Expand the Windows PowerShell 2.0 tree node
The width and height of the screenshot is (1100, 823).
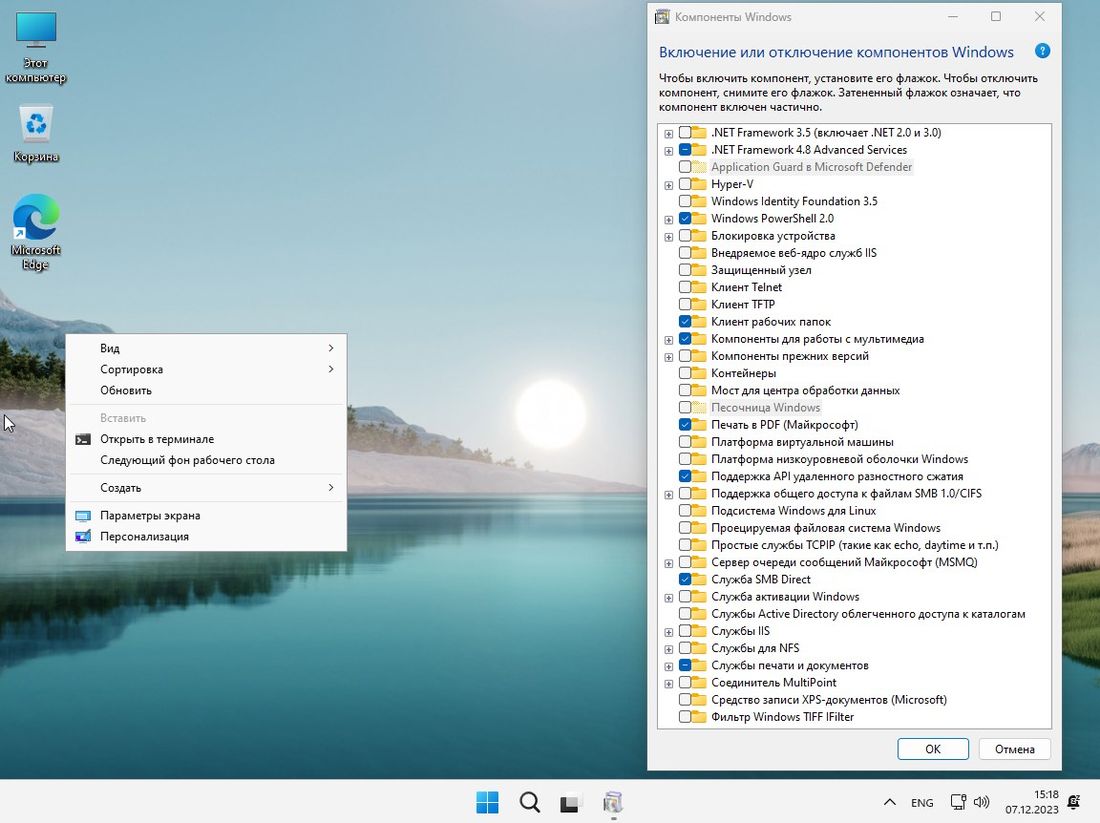coord(669,219)
